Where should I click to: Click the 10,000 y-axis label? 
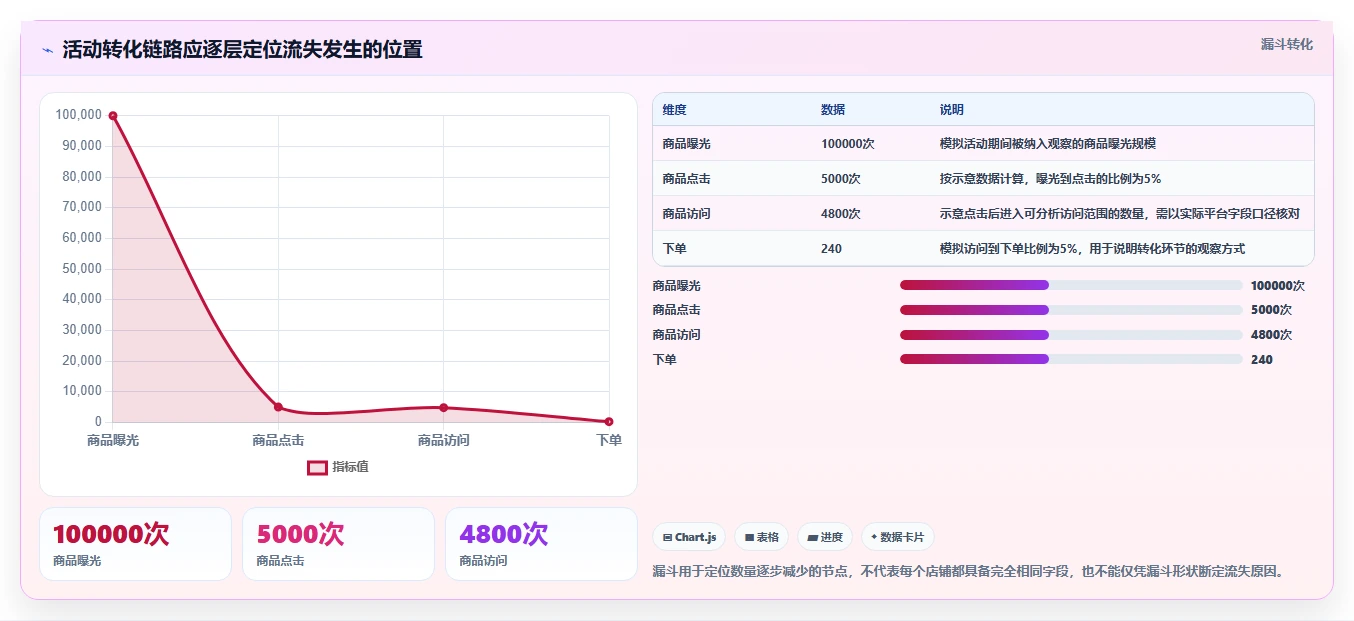pyautogui.click(x=82, y=391)
